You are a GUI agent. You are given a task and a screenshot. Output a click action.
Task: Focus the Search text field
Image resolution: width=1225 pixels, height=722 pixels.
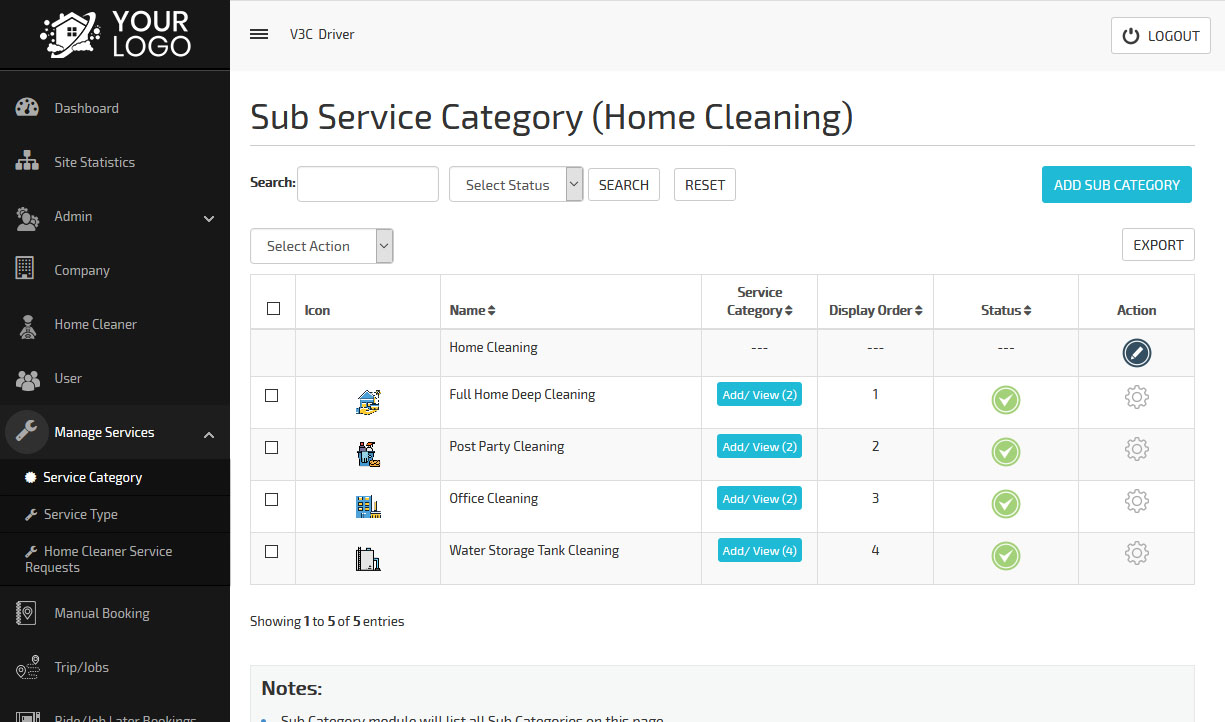(368, 184)
